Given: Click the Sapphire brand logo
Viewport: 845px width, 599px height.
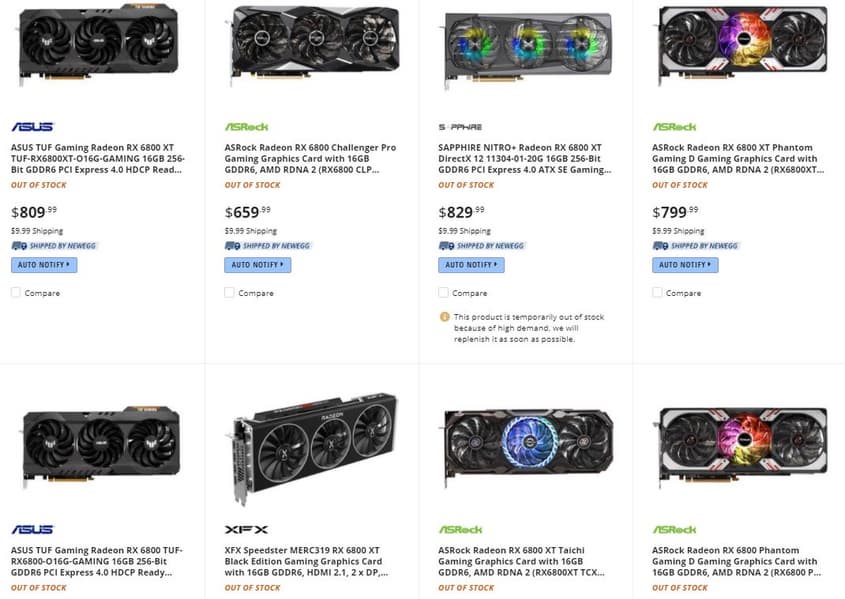Looking at the screenshot, I should pos(460,127).
